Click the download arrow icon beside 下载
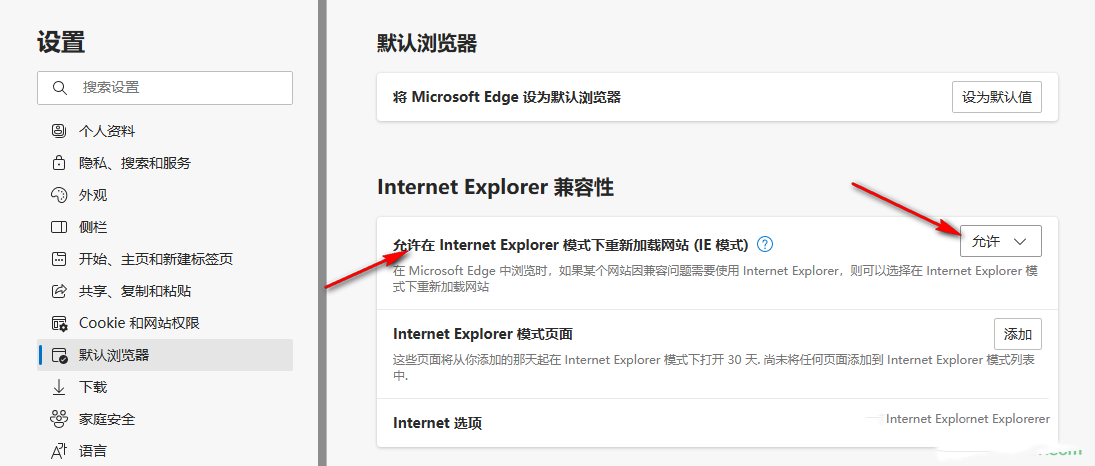 click(x=59, y=387)
